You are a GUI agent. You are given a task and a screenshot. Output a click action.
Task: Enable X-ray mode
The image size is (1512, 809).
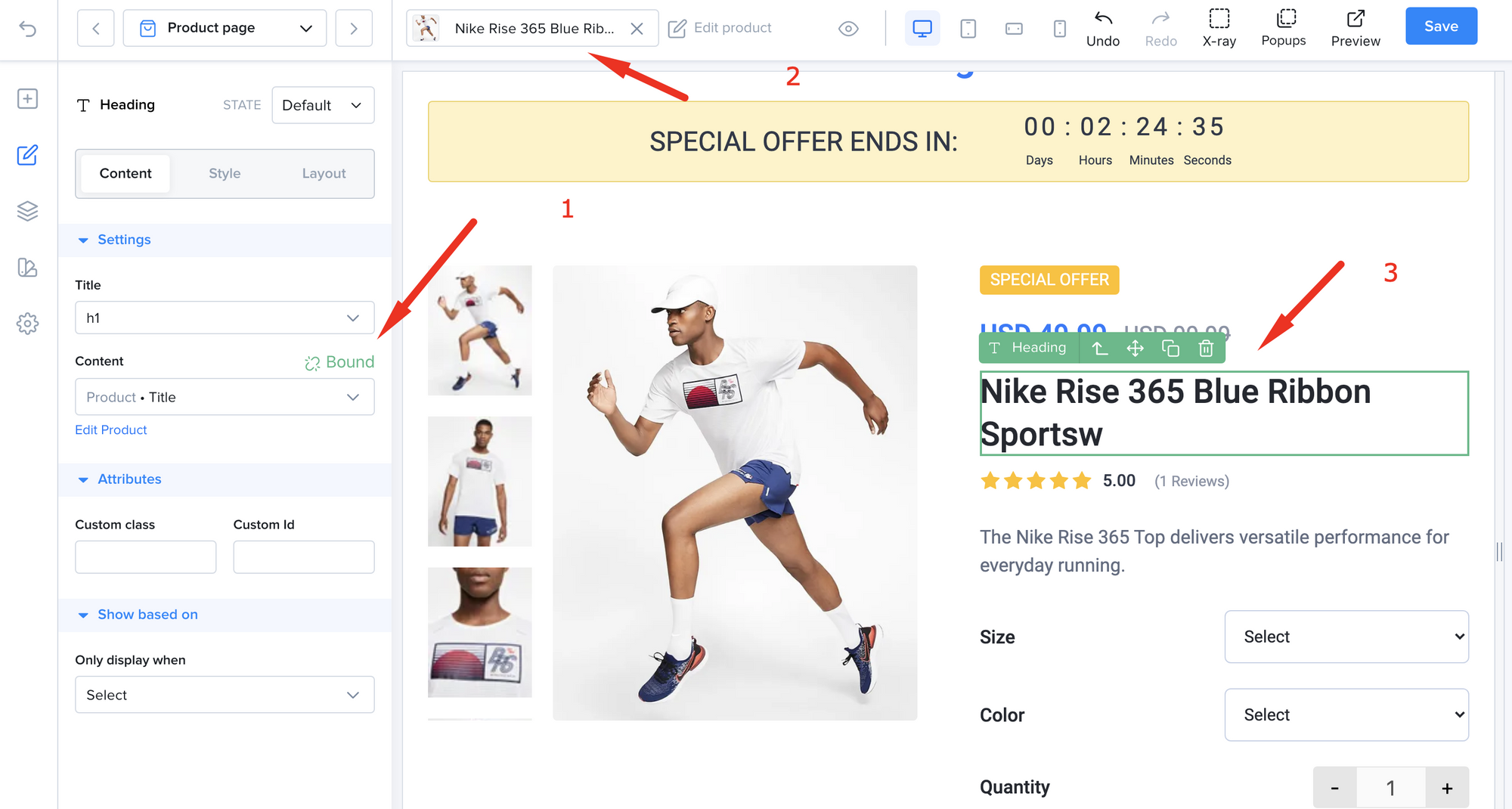tap(1219, 29)
